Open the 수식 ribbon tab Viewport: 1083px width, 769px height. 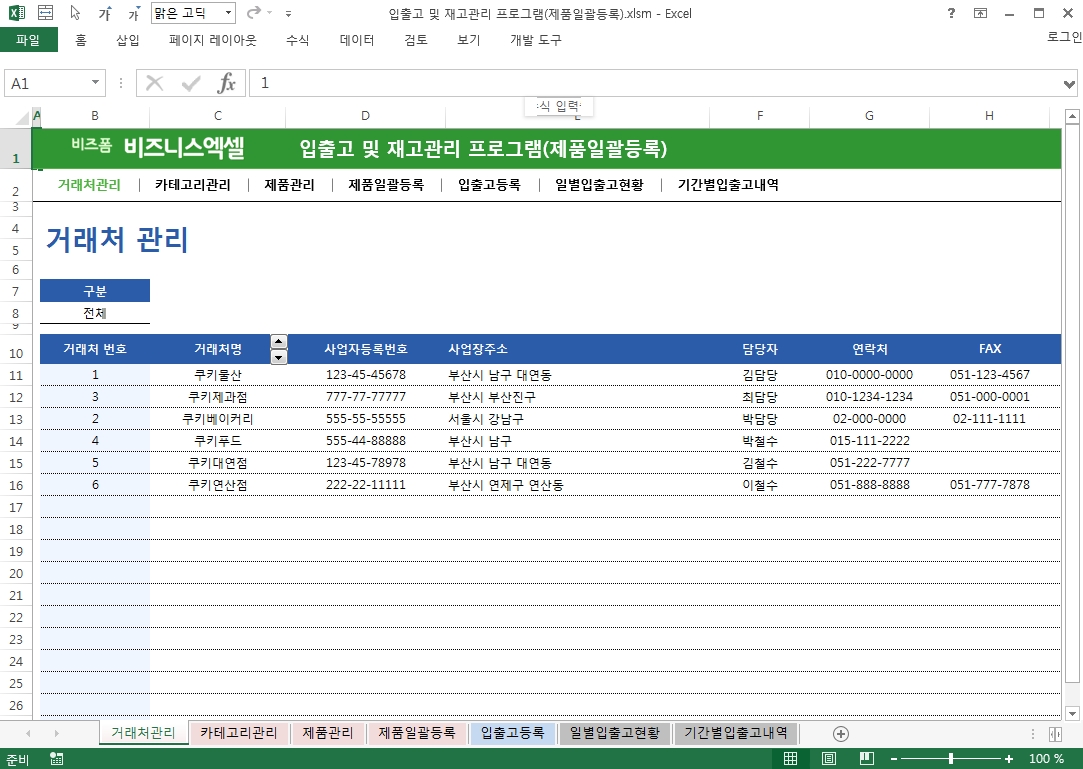pos(297,40)
